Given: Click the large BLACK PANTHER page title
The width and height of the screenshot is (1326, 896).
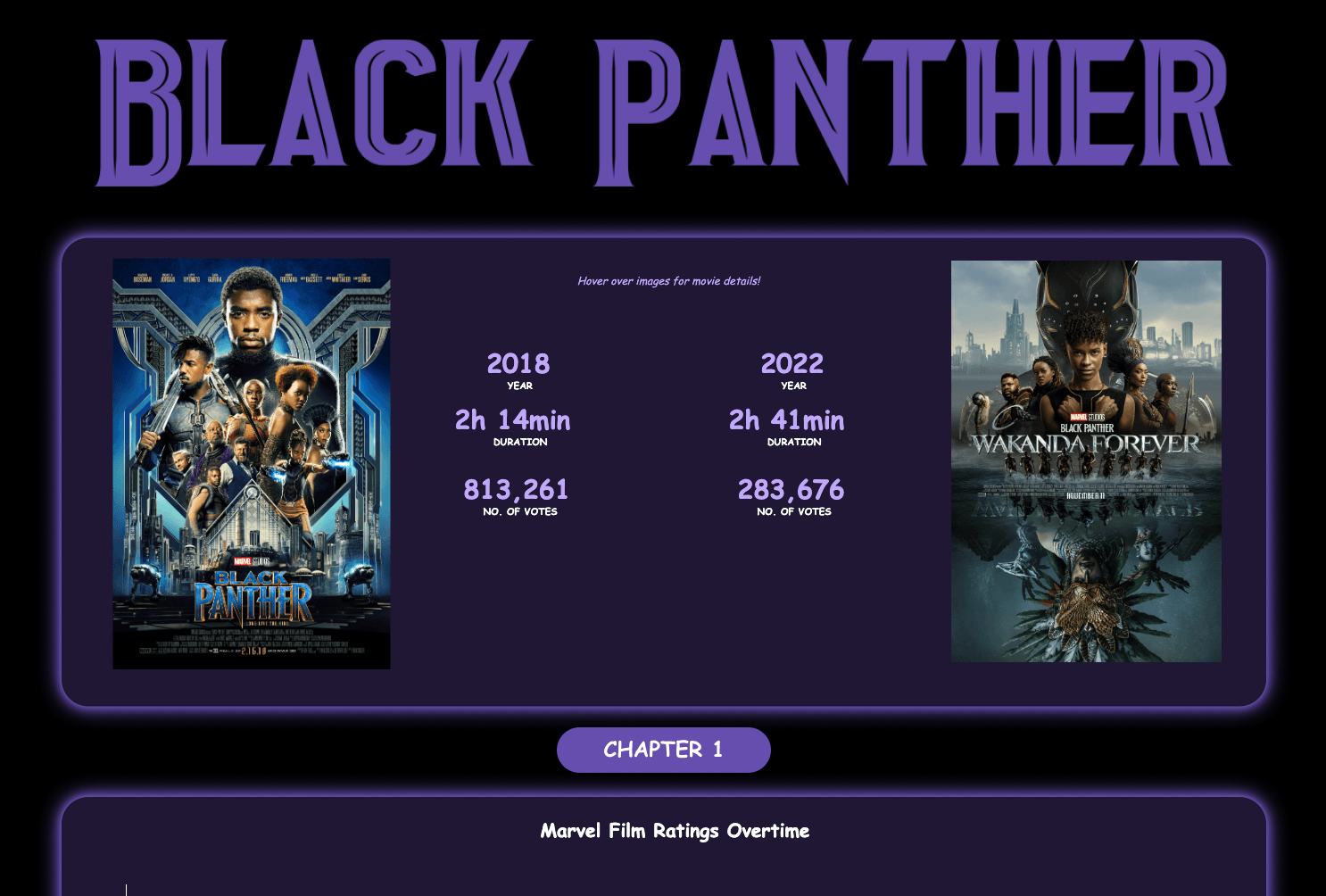Looking at the screenshot, I should (663, 112).
